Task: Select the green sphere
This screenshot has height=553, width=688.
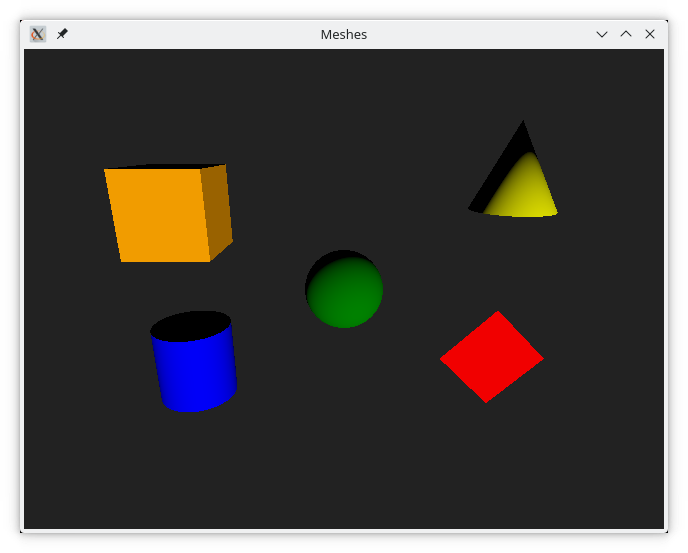Action: 345,292
